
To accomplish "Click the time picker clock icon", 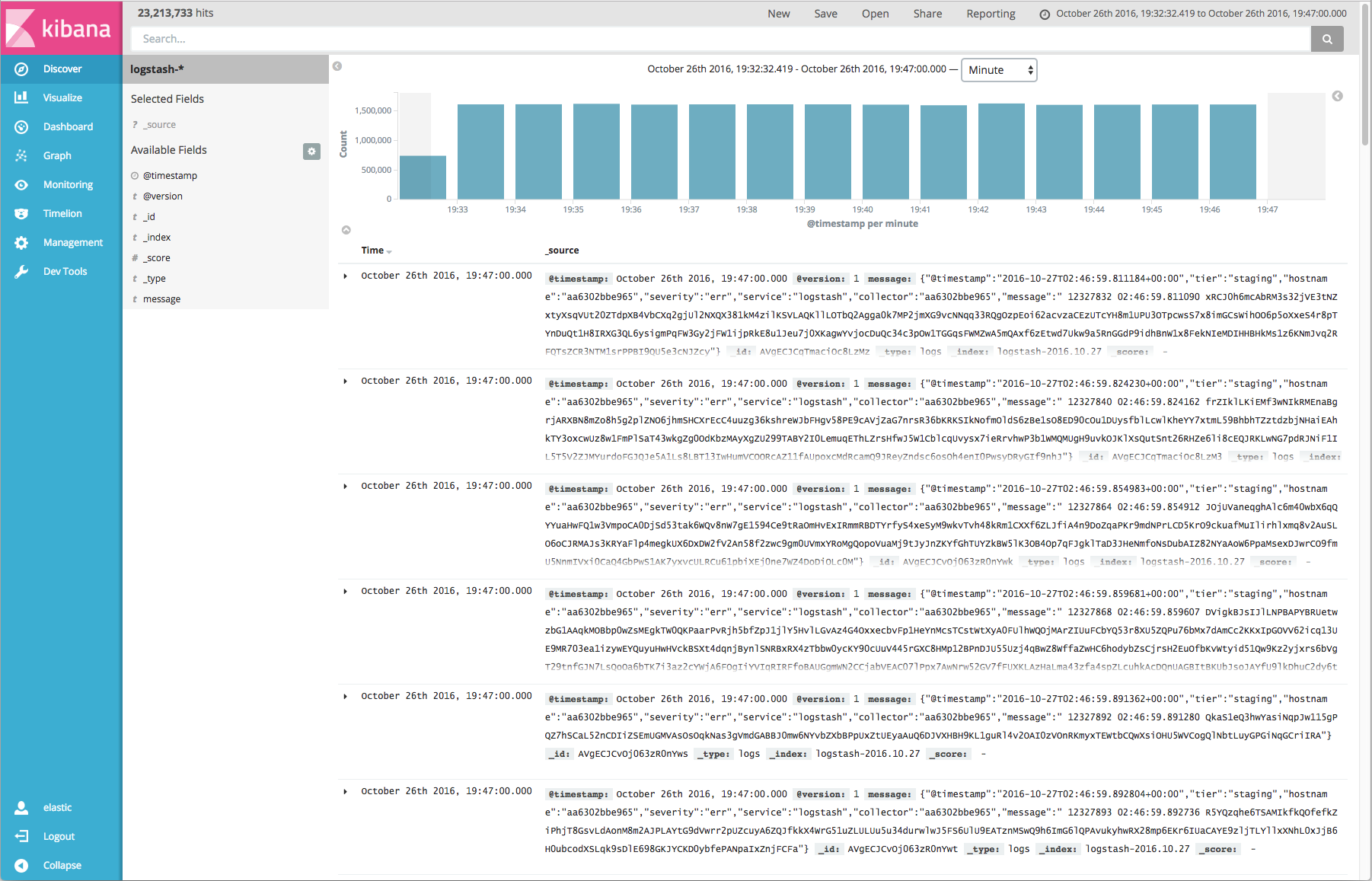I will pyautogui.click(x=1045, y=14).
